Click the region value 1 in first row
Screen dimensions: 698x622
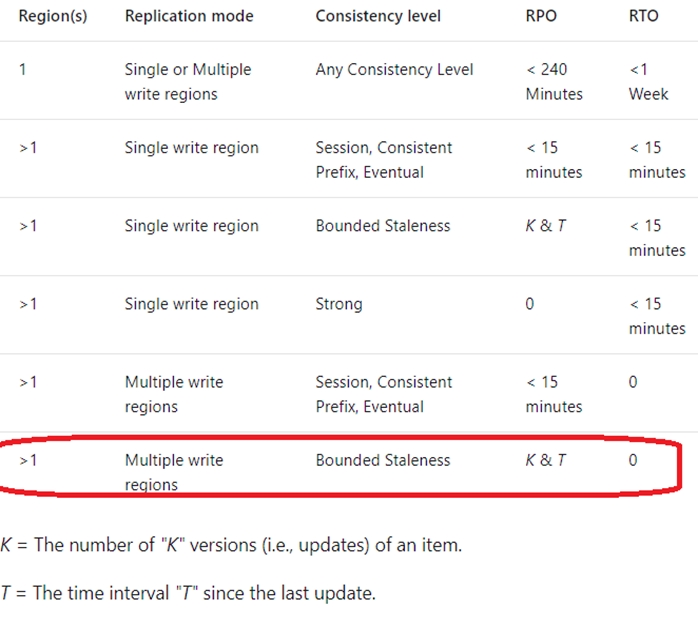[22, 69]
